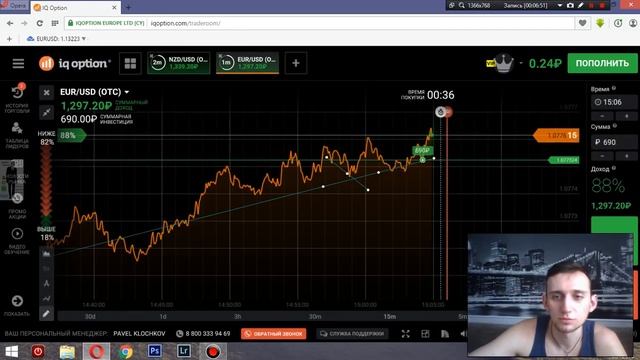
Task: Open trading history in the sidebar
Action: click(17, 98)
